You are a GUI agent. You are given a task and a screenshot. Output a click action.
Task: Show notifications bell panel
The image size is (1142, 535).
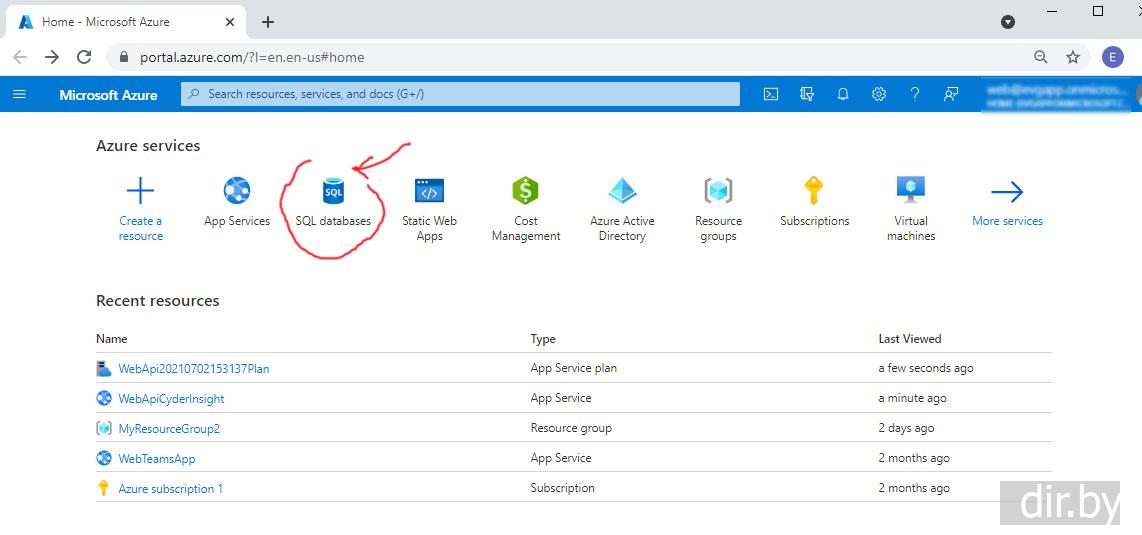click(843, 94)
